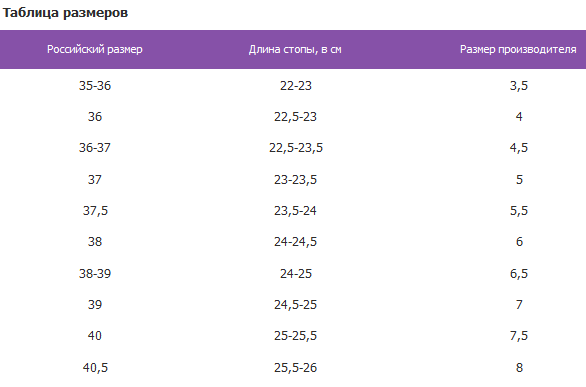Image resolution: width=586 pixels, height=387 pixels.
Task: Click manufacturer size 6,5 cell
Action: click(519, 274)
